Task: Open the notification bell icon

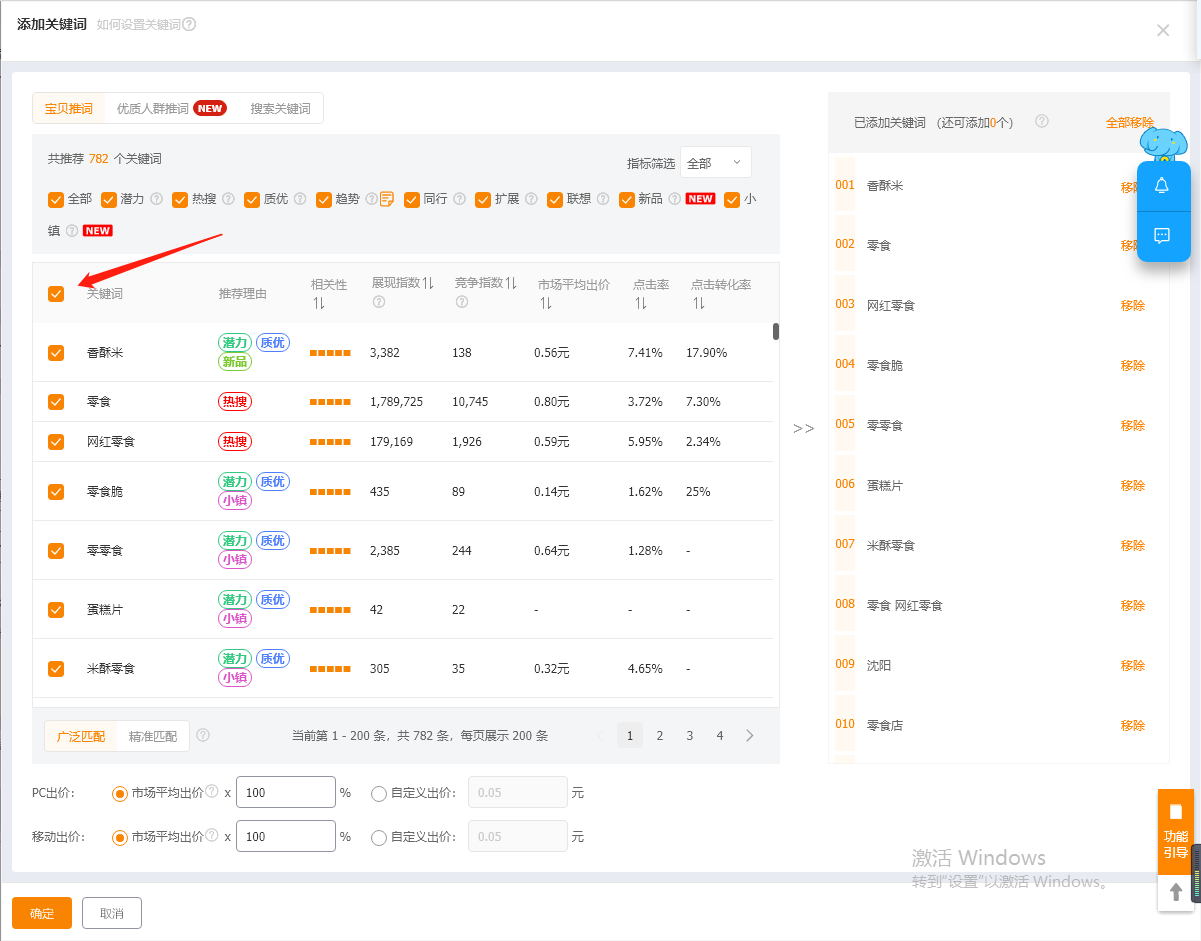Action: (x=1162, y=186)
